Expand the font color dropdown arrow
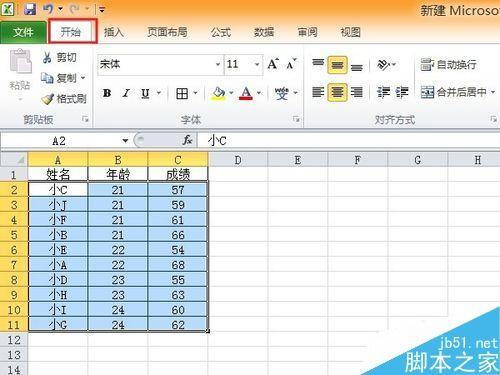This screenshot has width=500, height=375. (259, 93)
